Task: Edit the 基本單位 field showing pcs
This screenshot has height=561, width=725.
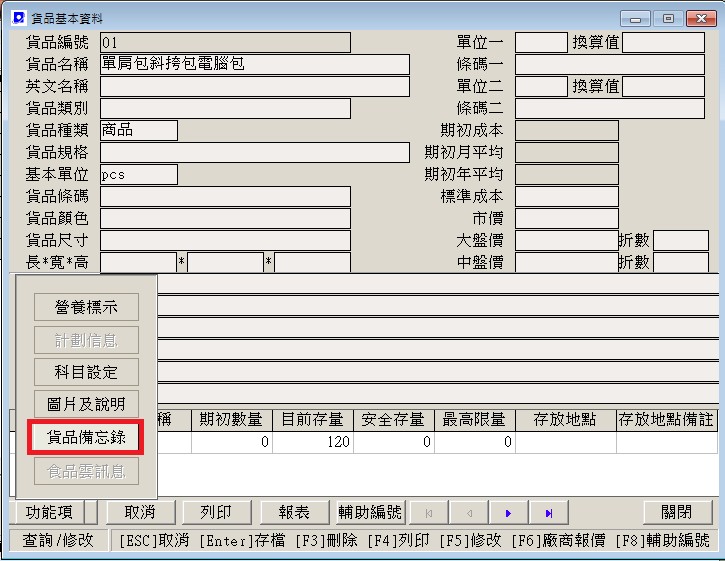Action: coord(139,174)
